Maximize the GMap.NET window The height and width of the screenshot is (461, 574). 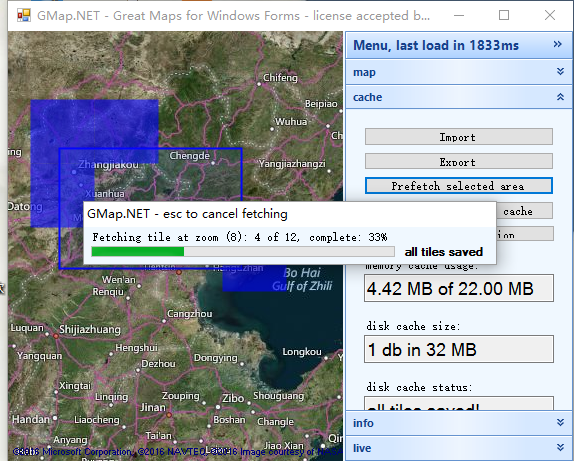coord(504,15)
